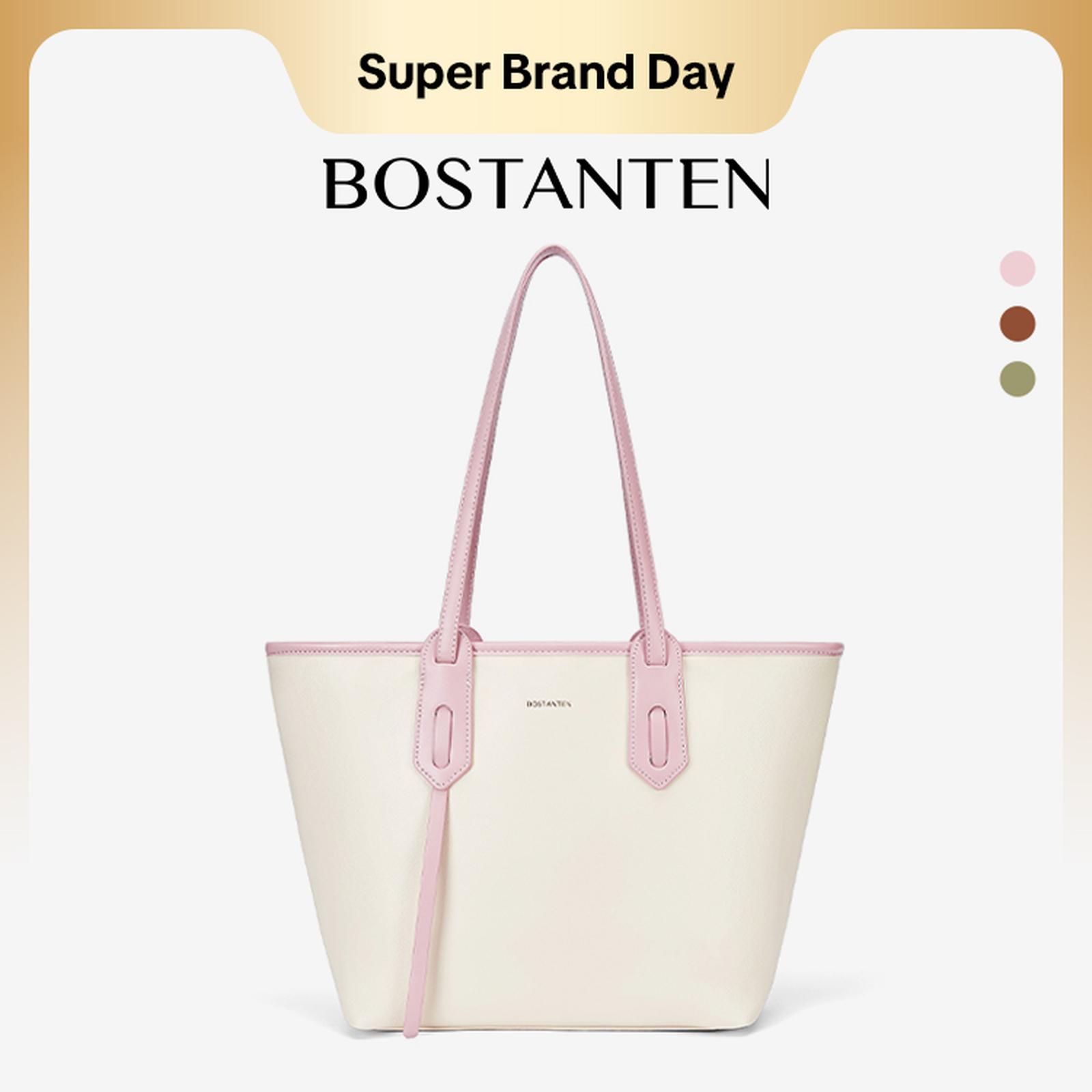Image resolution: width=1092 pixels, height=1092 pixels.
Task: Select the olive green color swatch
Action: click(1017, 379)
